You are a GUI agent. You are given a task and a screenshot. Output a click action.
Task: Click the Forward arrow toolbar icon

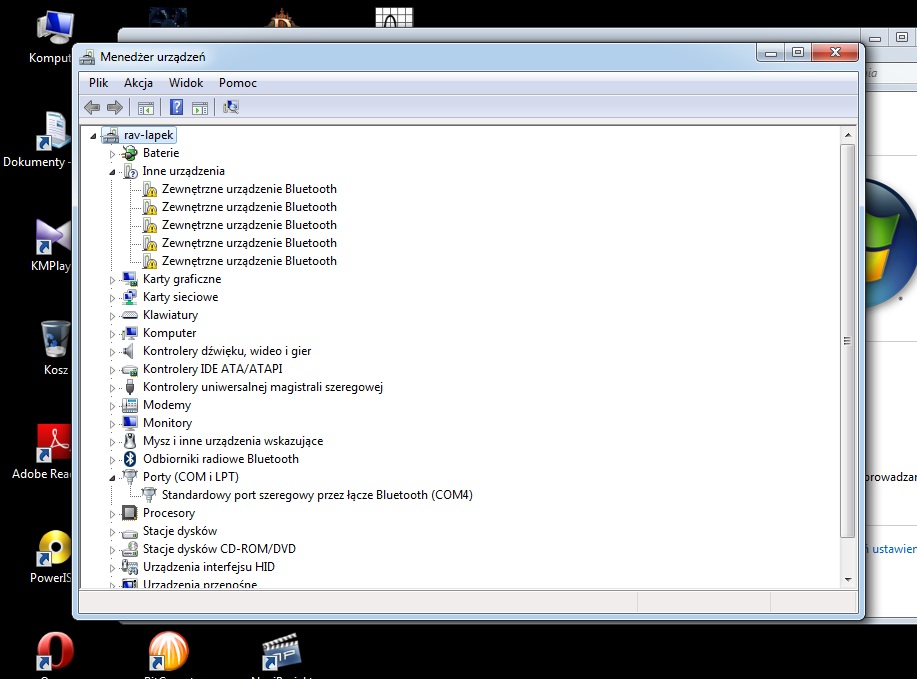(x=115, y=107)
